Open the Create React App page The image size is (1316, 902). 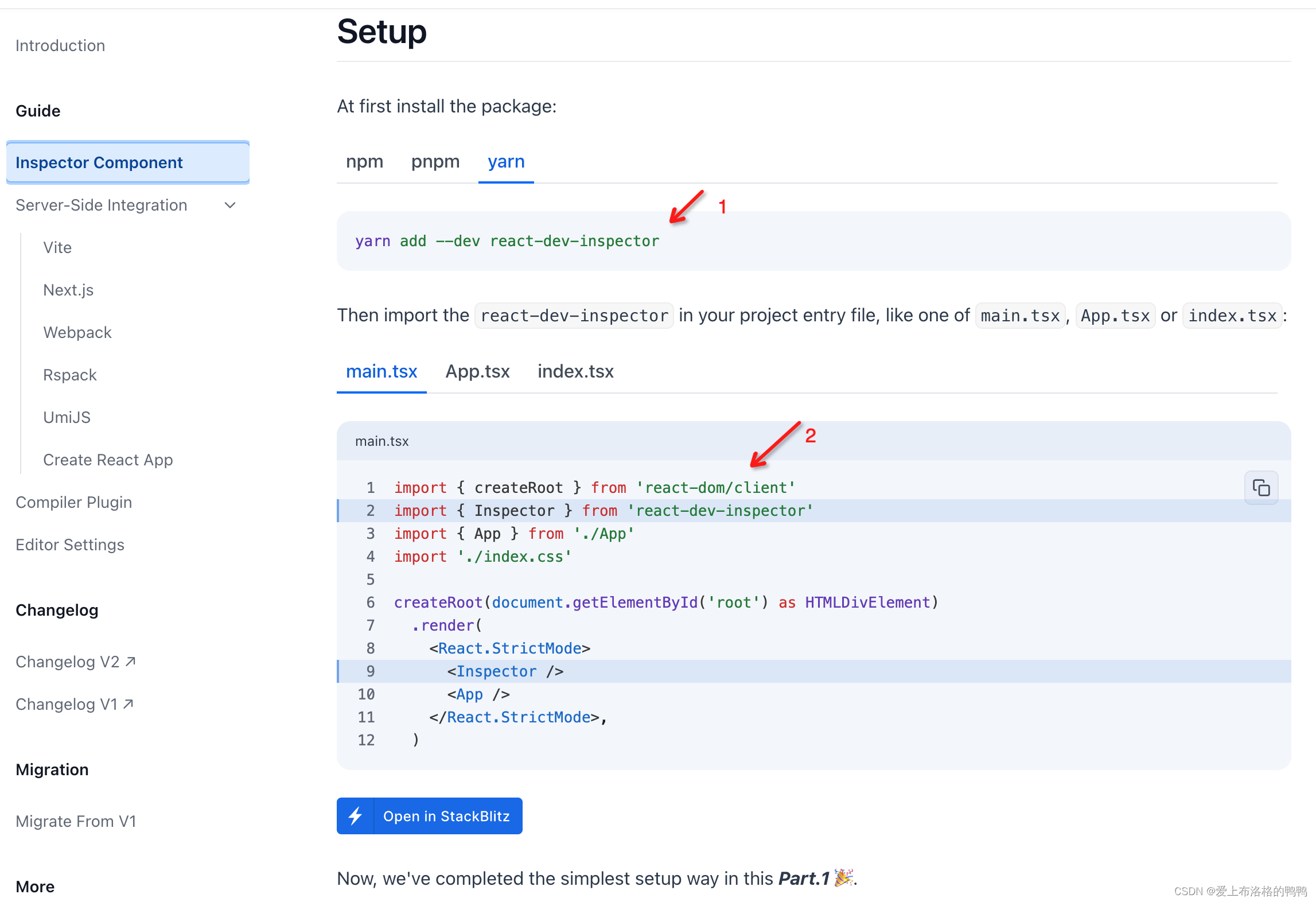click(108, 460)
